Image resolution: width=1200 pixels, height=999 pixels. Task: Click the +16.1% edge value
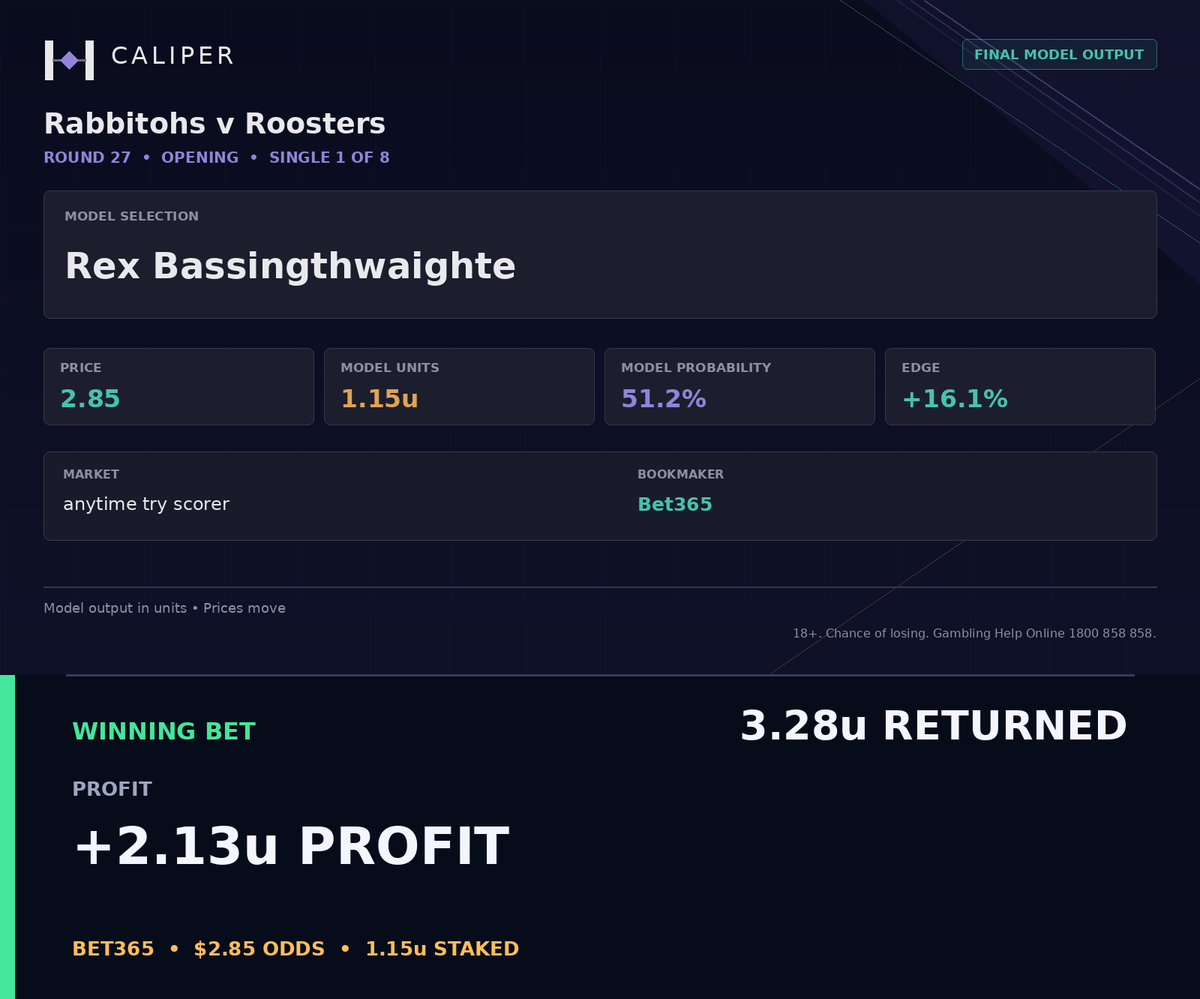tap(955, 399)
